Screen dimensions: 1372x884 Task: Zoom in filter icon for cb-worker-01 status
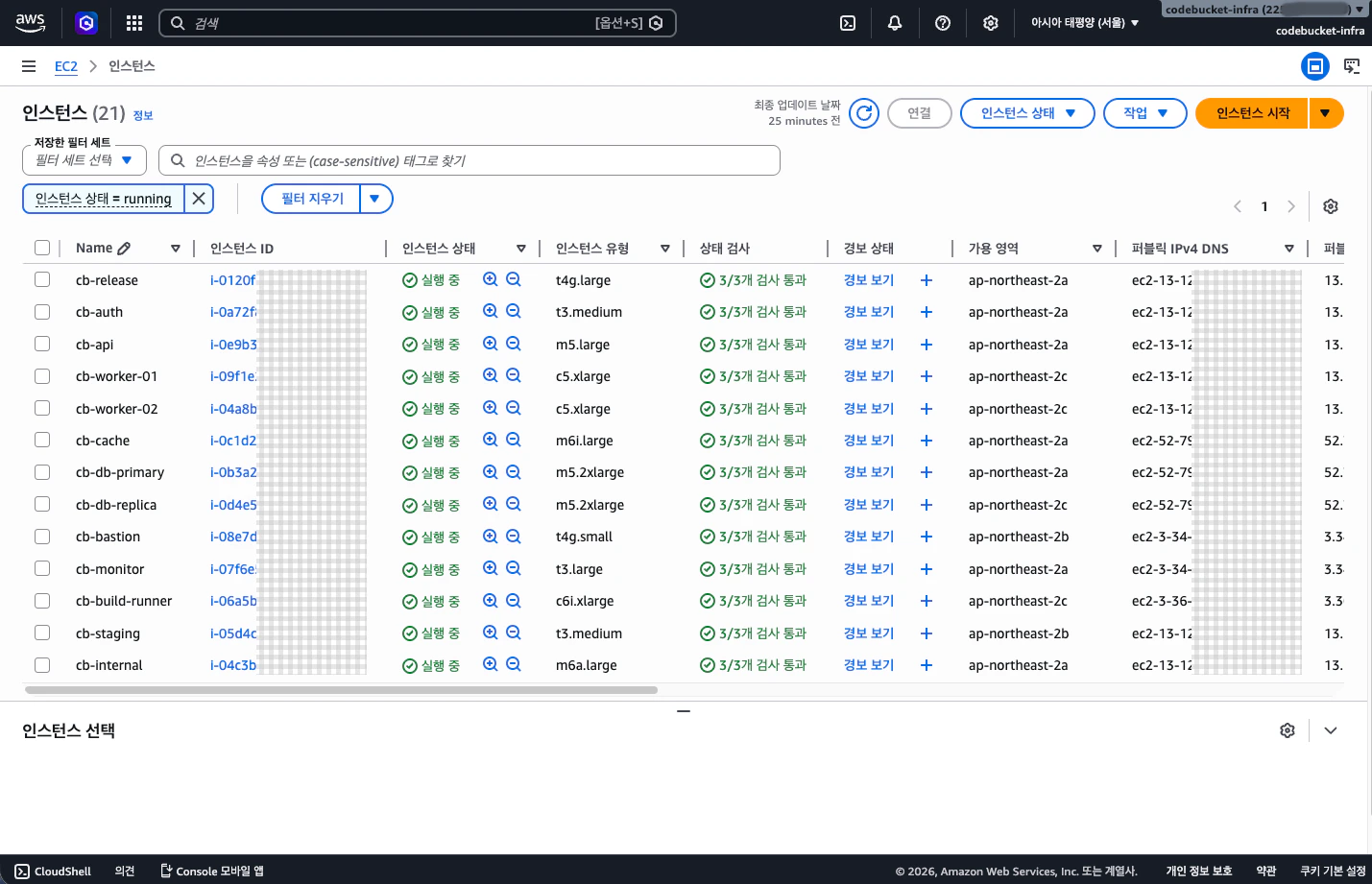tap(491, 376)
